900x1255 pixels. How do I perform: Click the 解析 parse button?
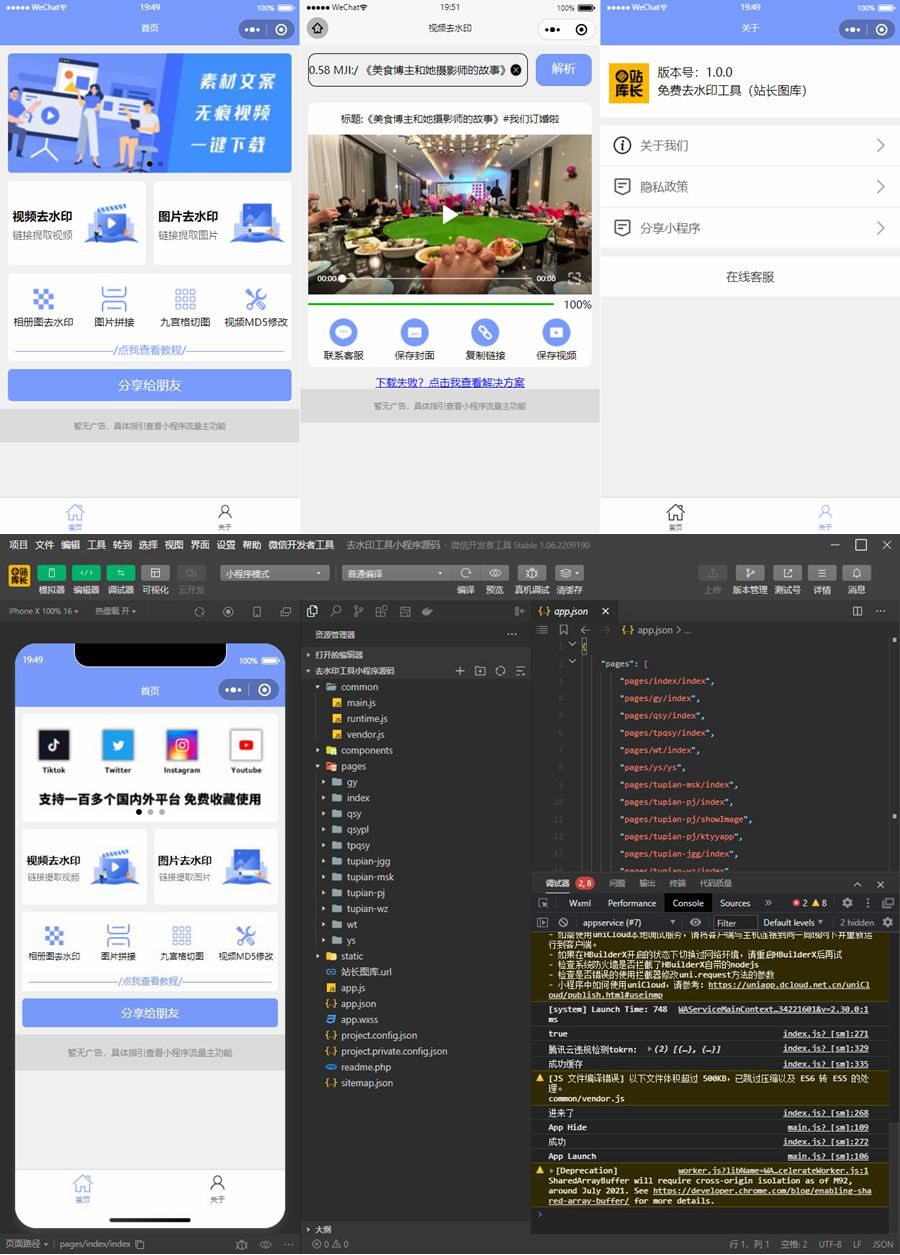pyautogui.click(x=563, y=69)
